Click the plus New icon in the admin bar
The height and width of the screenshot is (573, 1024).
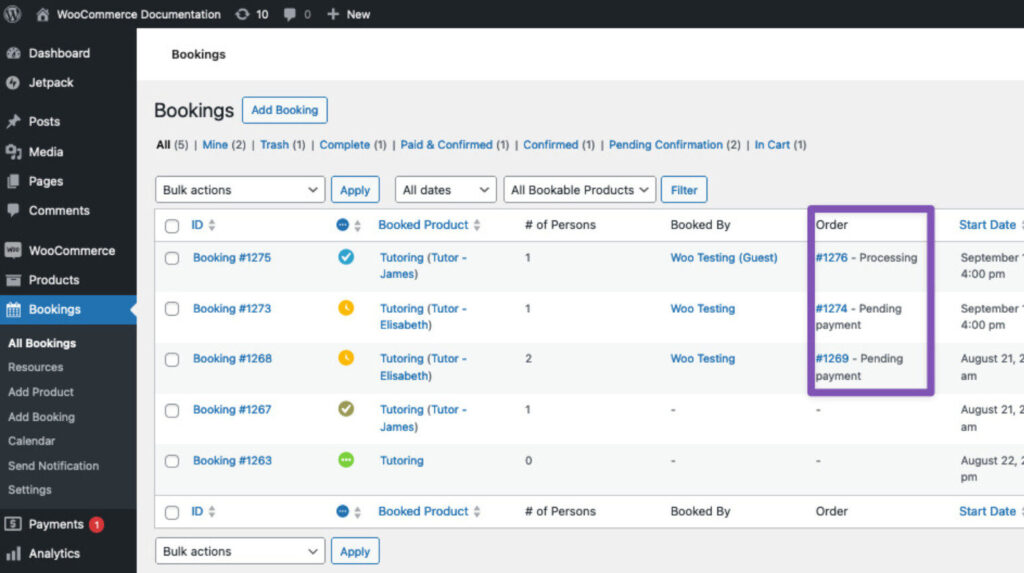click(x=333, y=14)
